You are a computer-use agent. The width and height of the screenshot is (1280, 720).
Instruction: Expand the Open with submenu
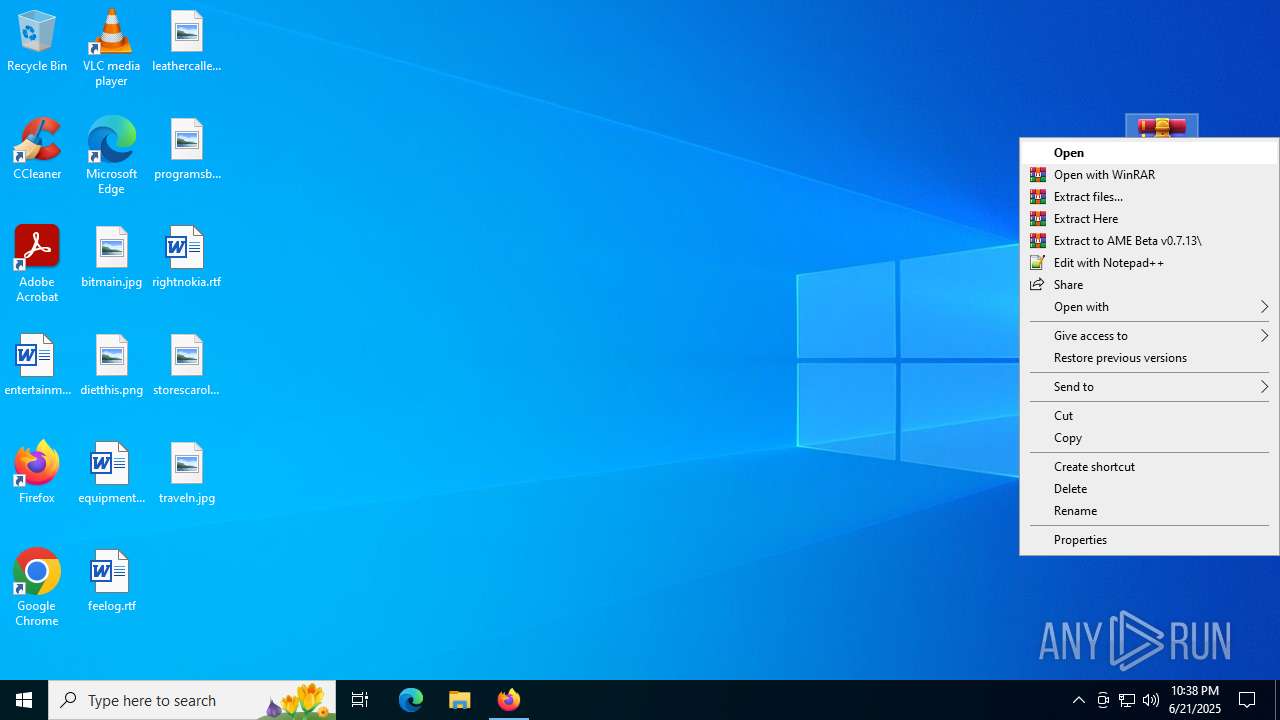coord(1149,307)
